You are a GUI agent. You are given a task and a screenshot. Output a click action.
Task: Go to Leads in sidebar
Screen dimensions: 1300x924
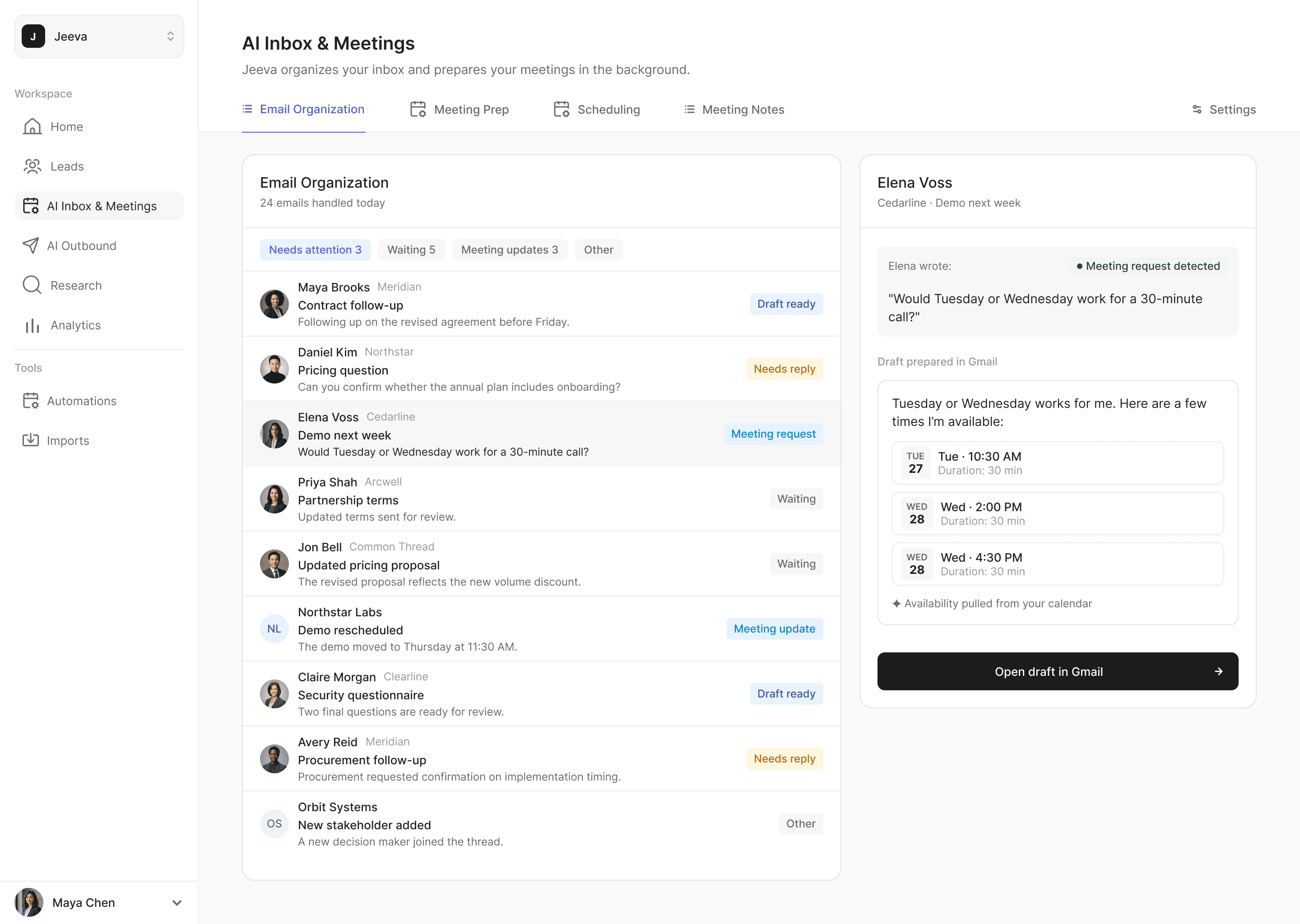pos(99,166)
